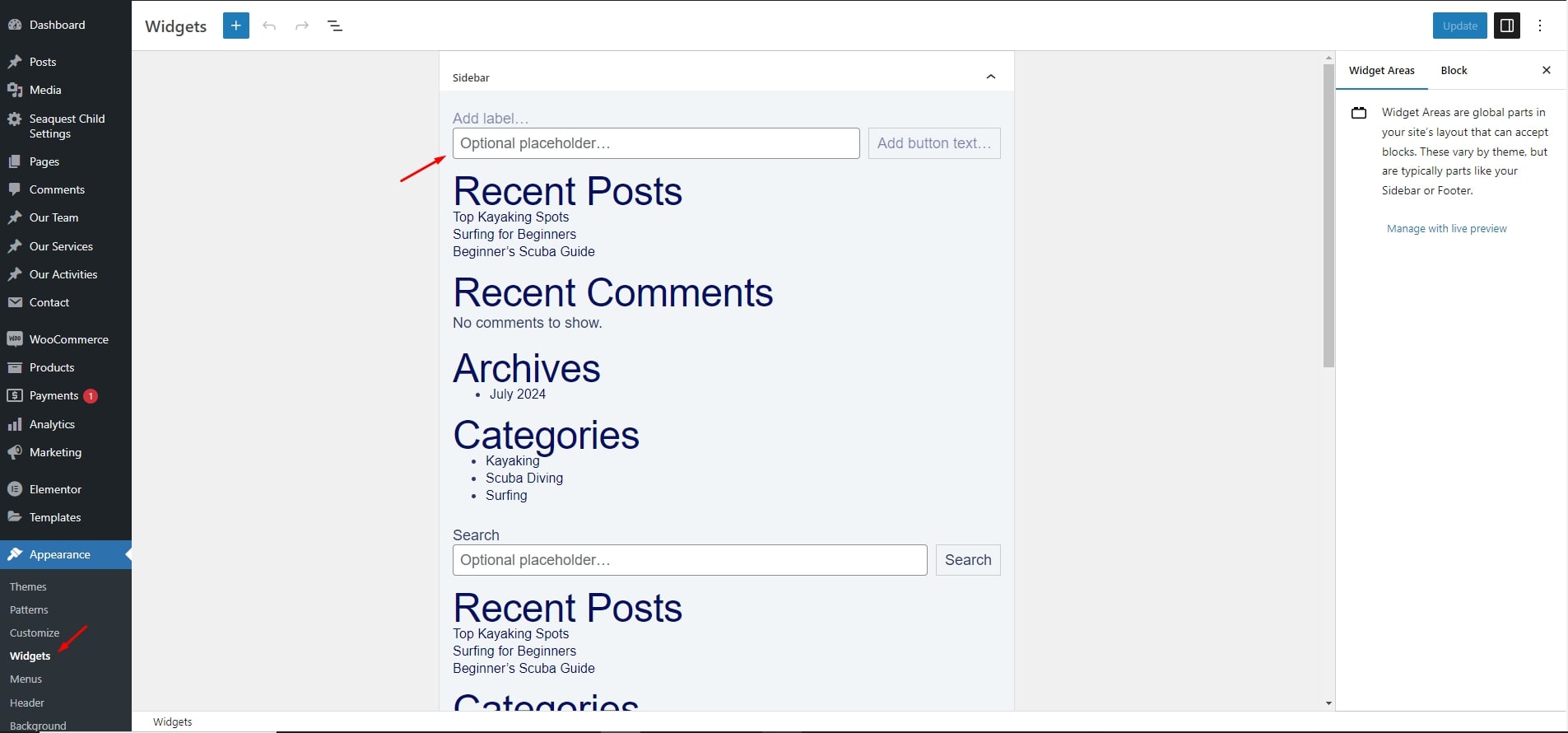Image resolution: width=1568 pixels, height=733 pixels.
Task: Close the Widget Areas settings panel
Action: (1547, 70)
